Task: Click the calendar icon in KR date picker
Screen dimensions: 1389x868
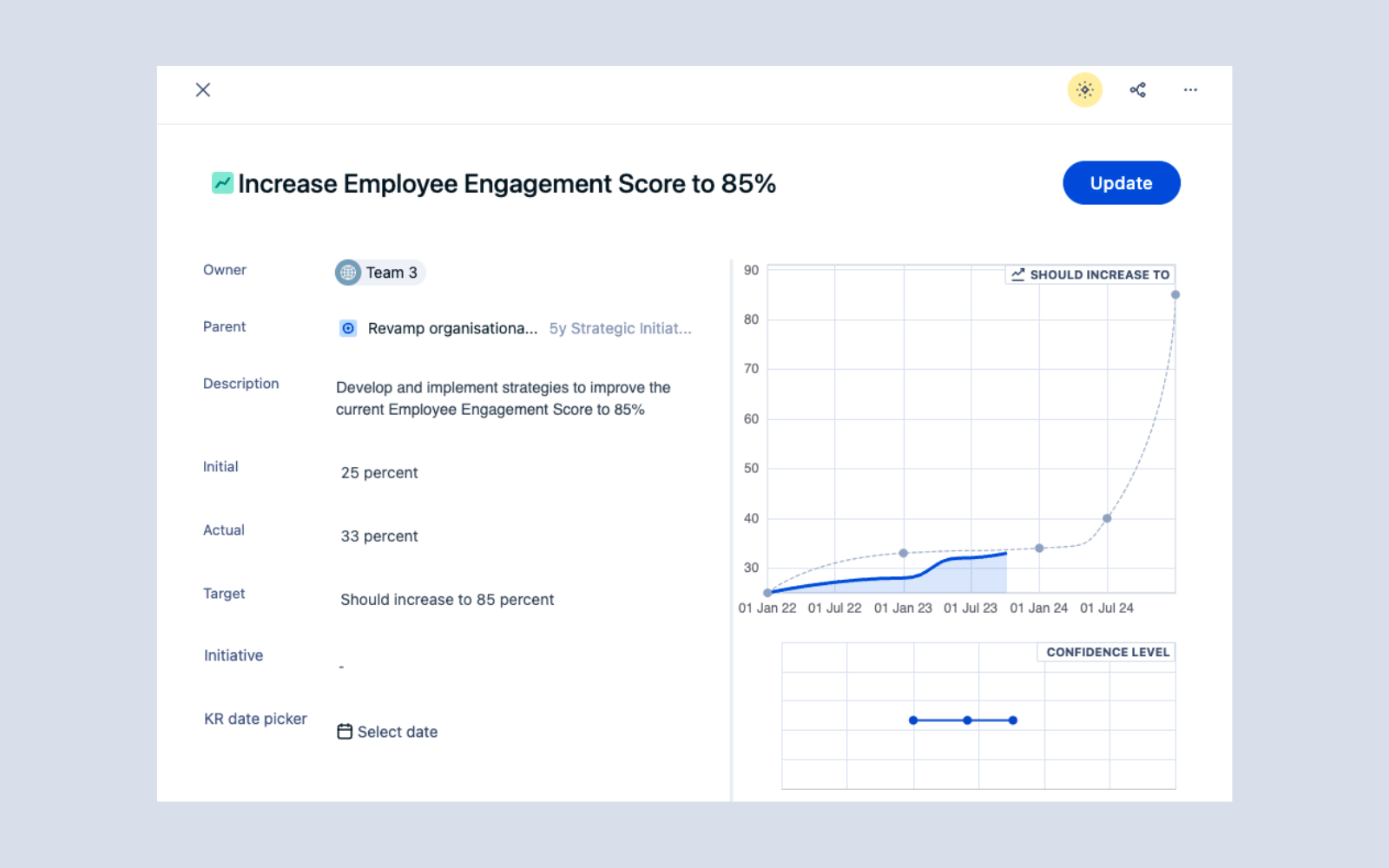Action: 345,732
